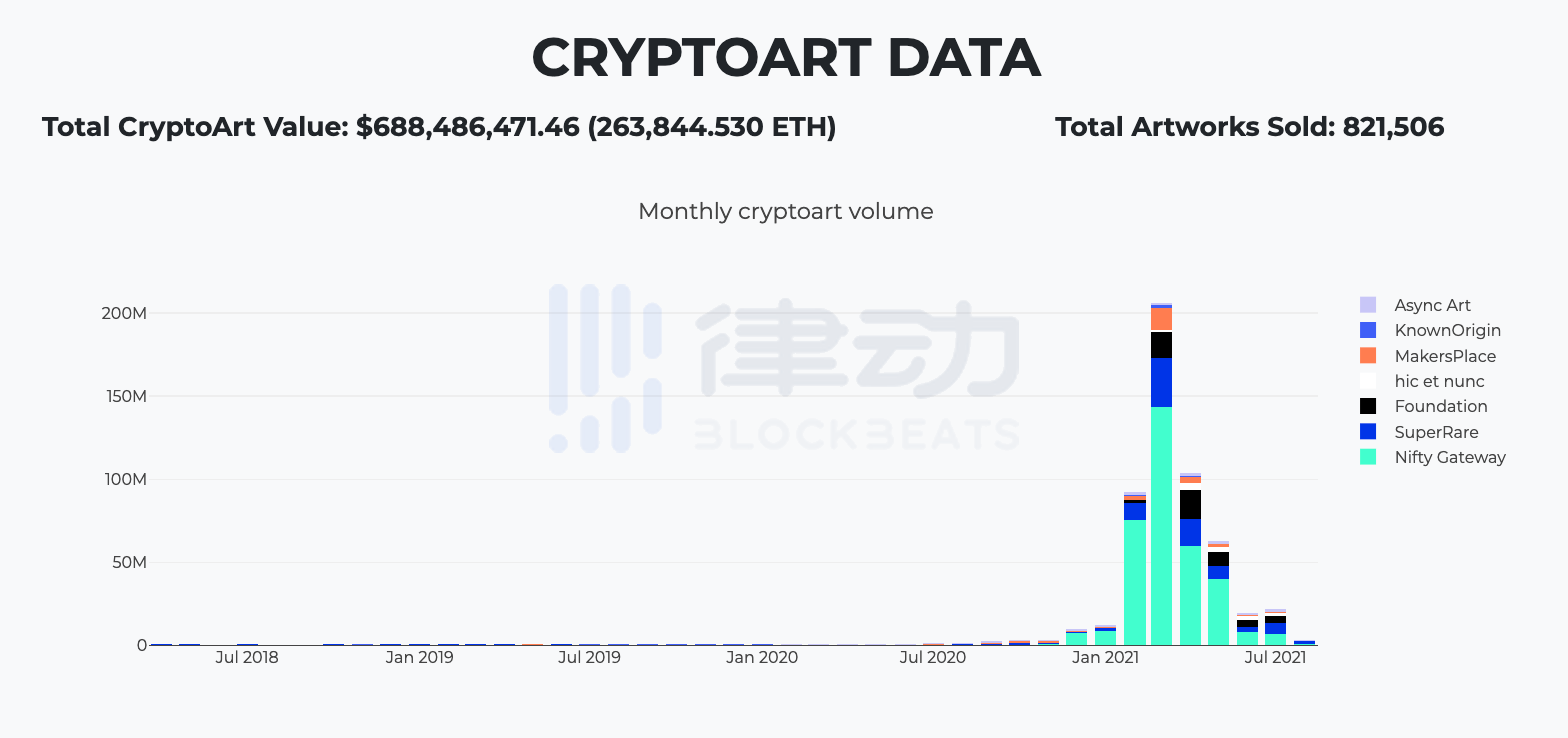Hide the Foundation series via its label

tap(1441, 406)
